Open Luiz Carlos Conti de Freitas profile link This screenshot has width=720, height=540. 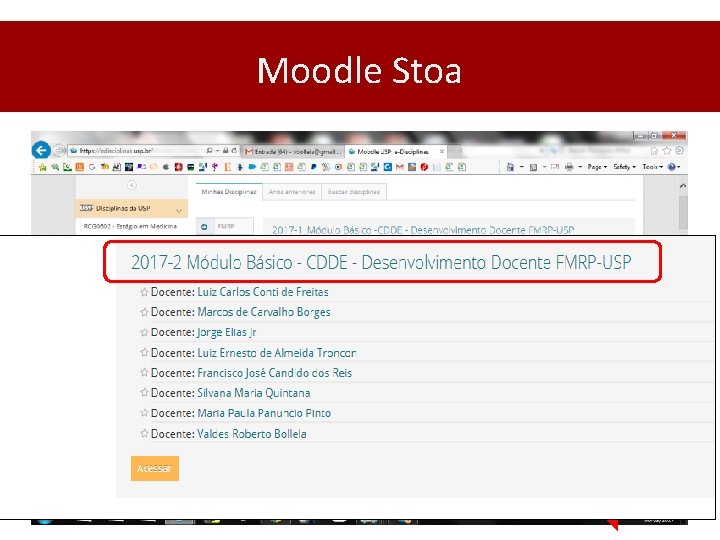pos(263,292)
